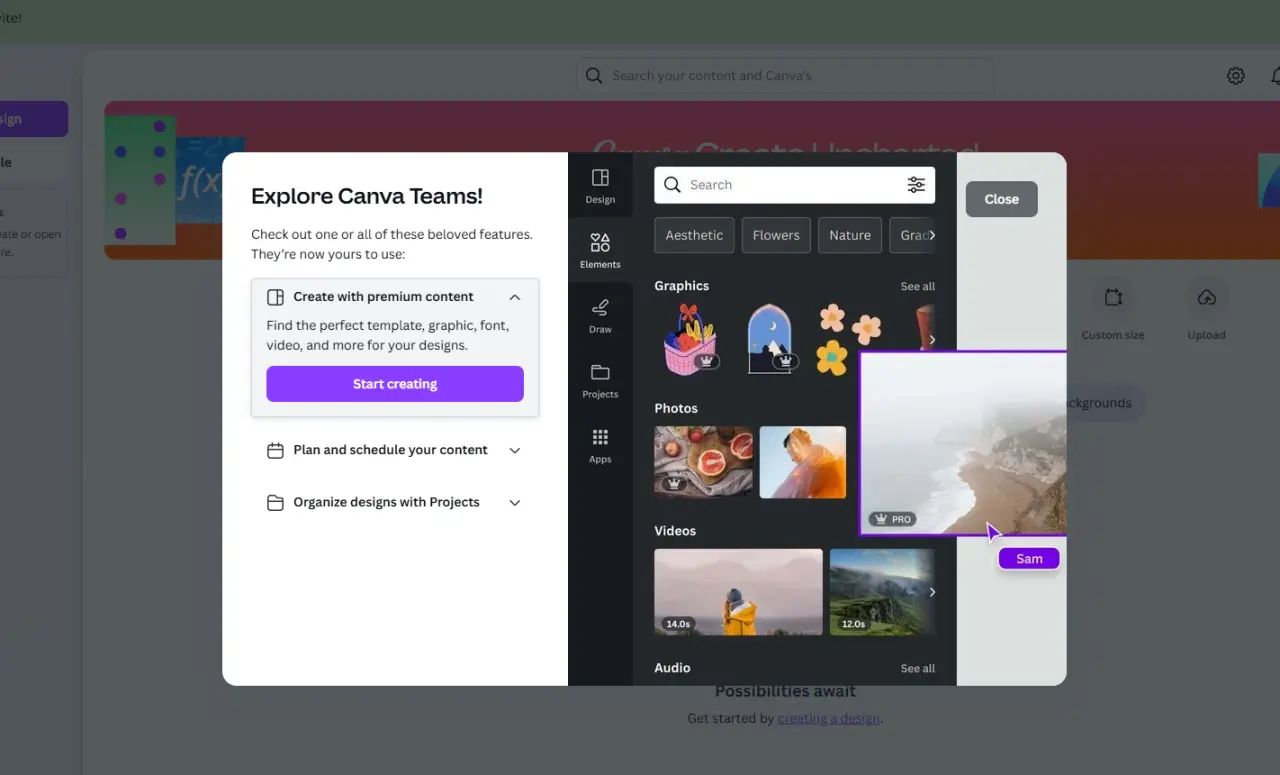Open the settings gear in the top bar
1280x775 pixels.
pyautogui.click(x=1236, y=76)
